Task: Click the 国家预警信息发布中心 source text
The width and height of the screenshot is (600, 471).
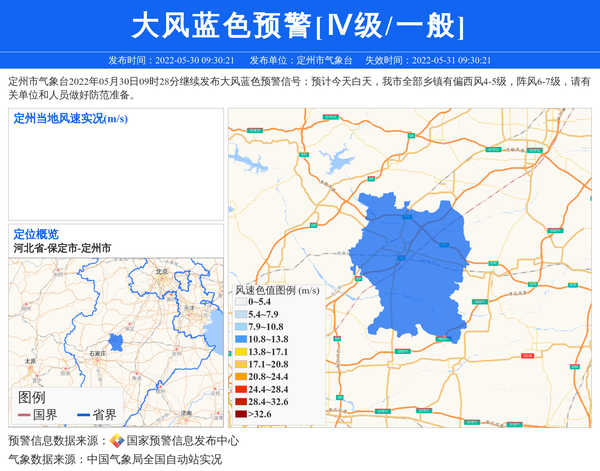Action: [183, 441]
